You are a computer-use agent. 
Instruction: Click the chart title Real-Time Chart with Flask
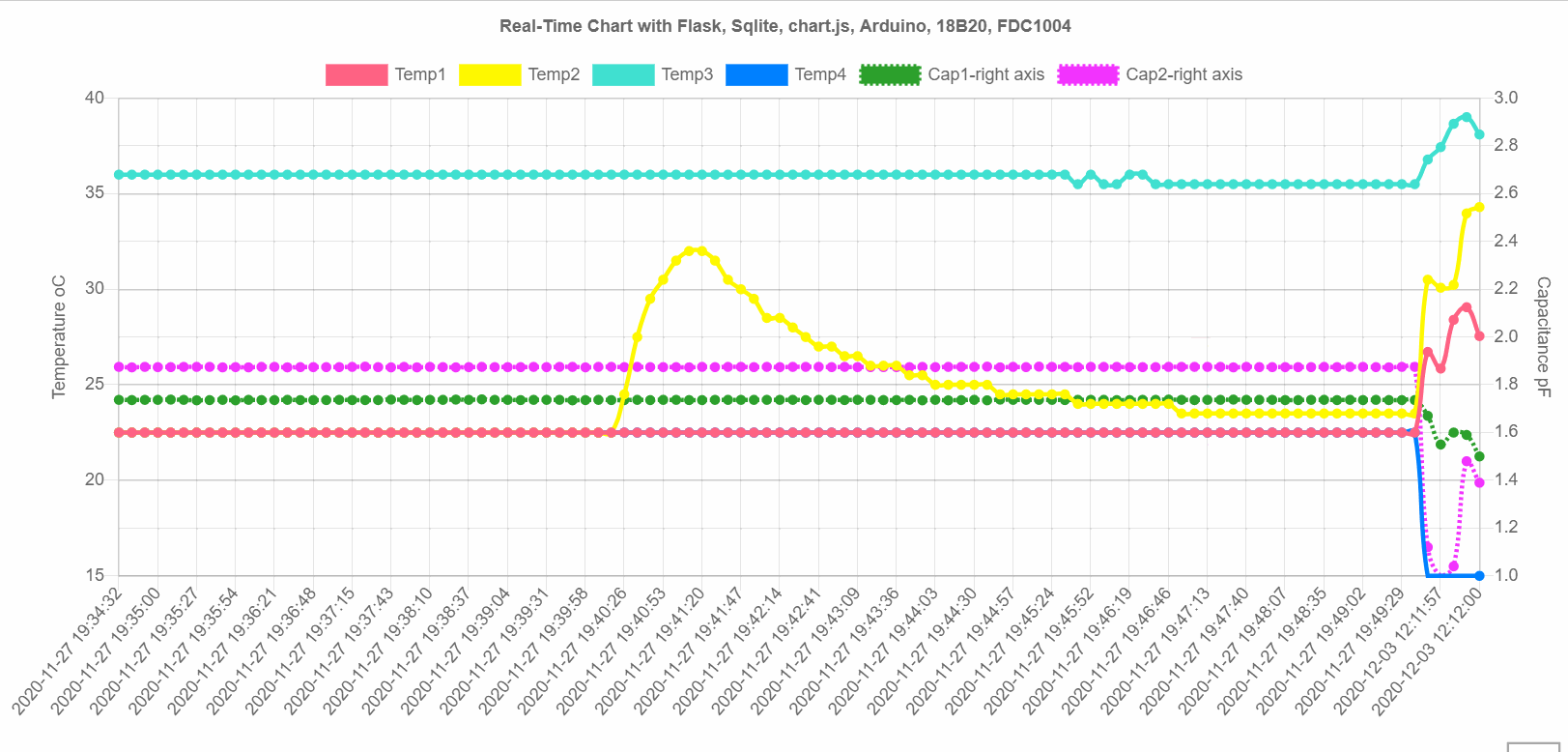(784, 26)
